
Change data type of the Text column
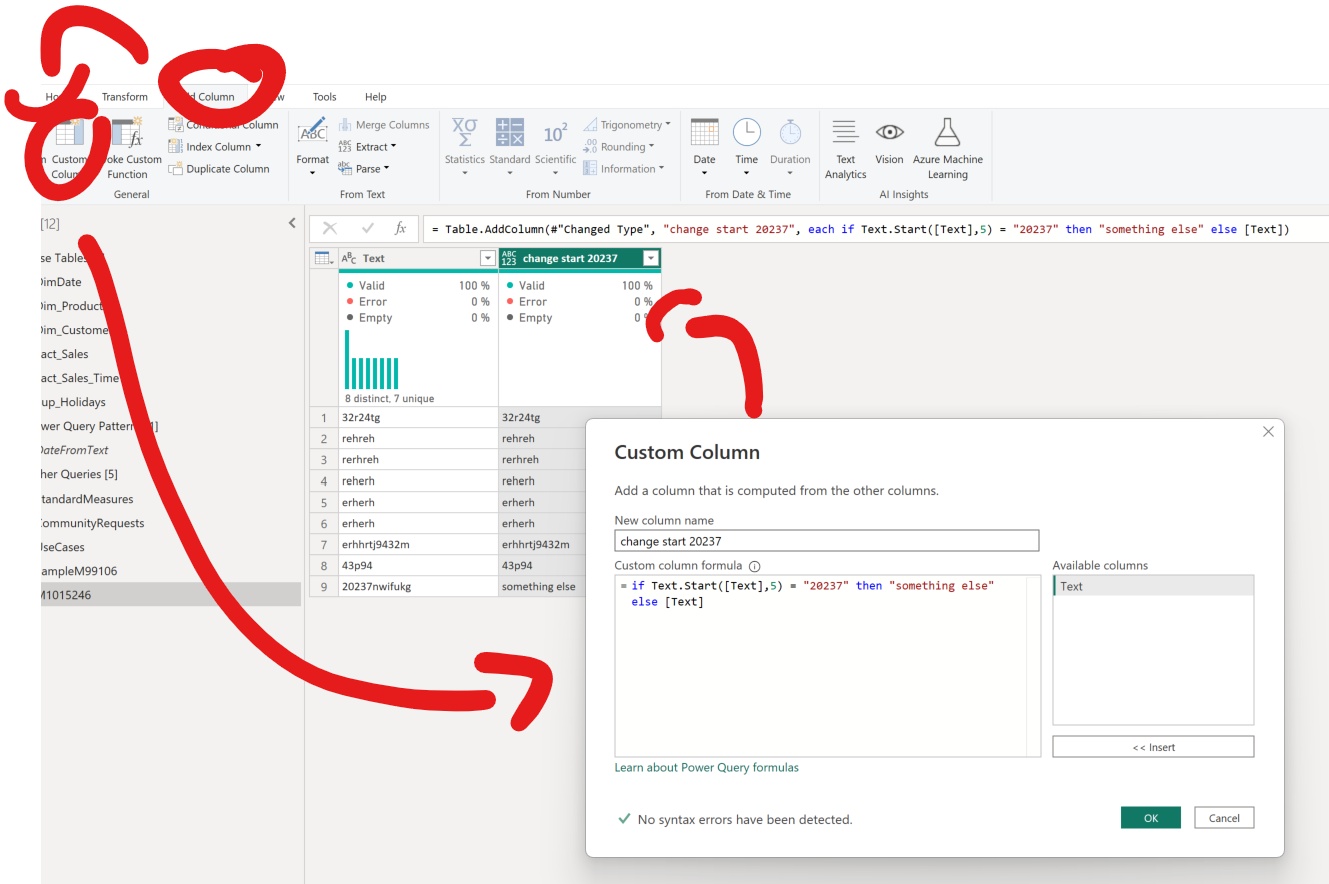coord(349,258)
